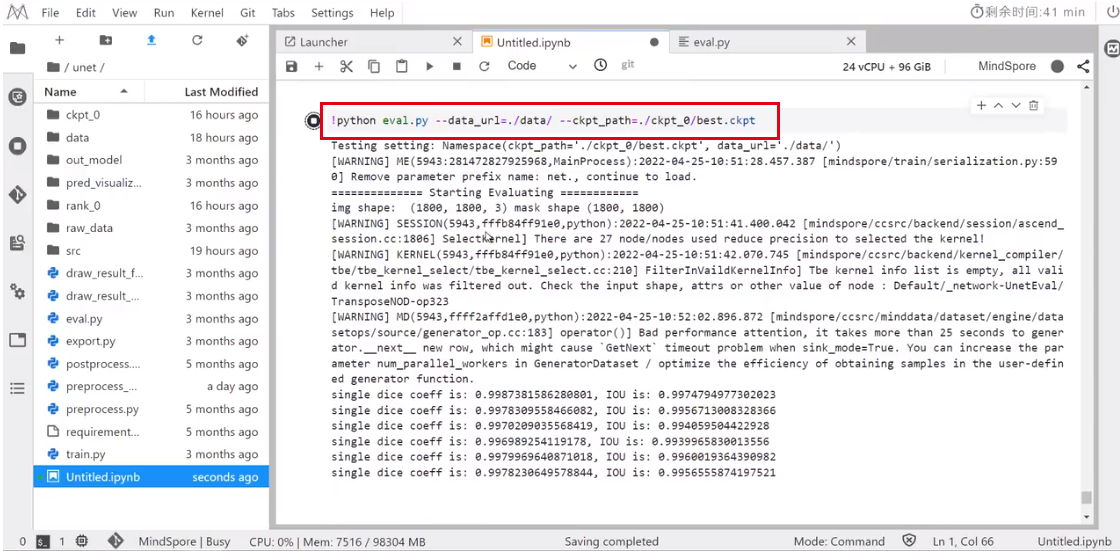Click the terminal count status bar icon

[x=44, y=542]
